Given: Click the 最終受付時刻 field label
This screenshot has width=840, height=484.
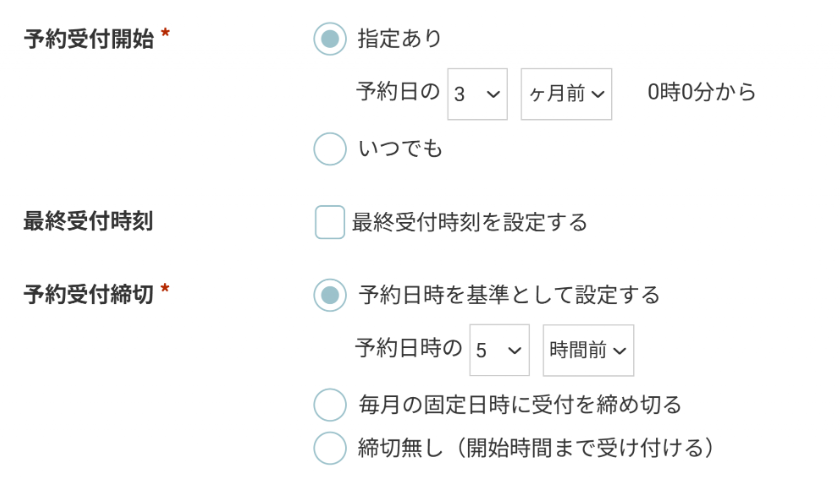Looking at the screenshot, I should pos(88,222).
